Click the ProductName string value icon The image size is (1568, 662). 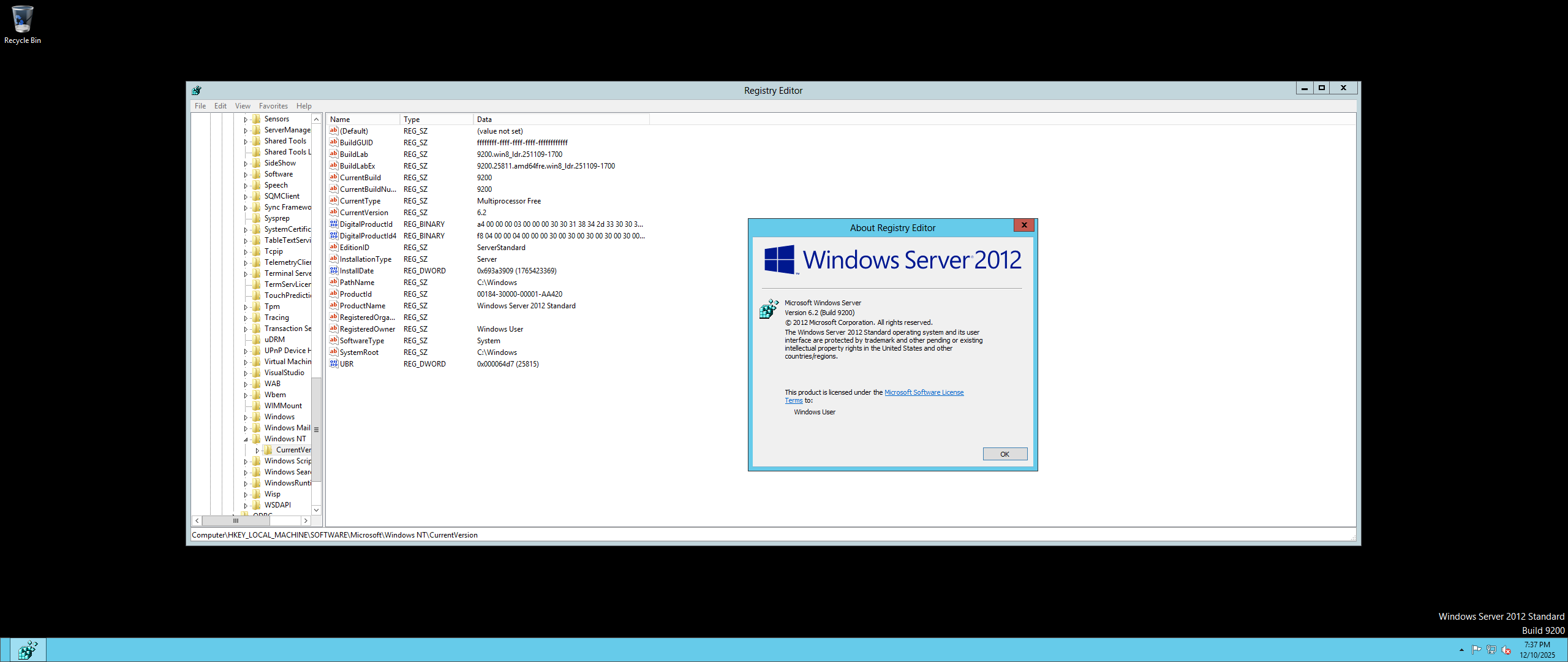point(334,305)
